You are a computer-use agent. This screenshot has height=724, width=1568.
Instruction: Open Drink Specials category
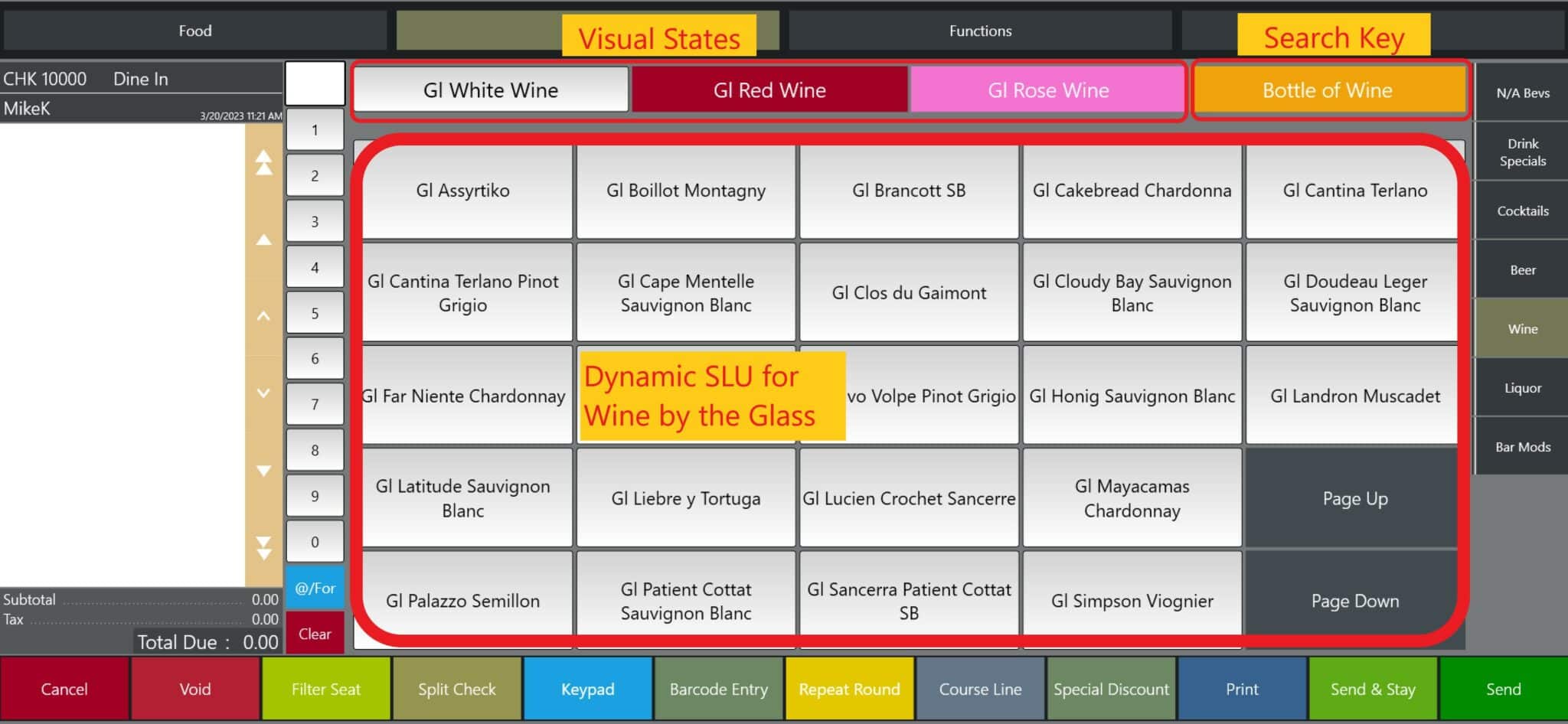click(1522, 152)
